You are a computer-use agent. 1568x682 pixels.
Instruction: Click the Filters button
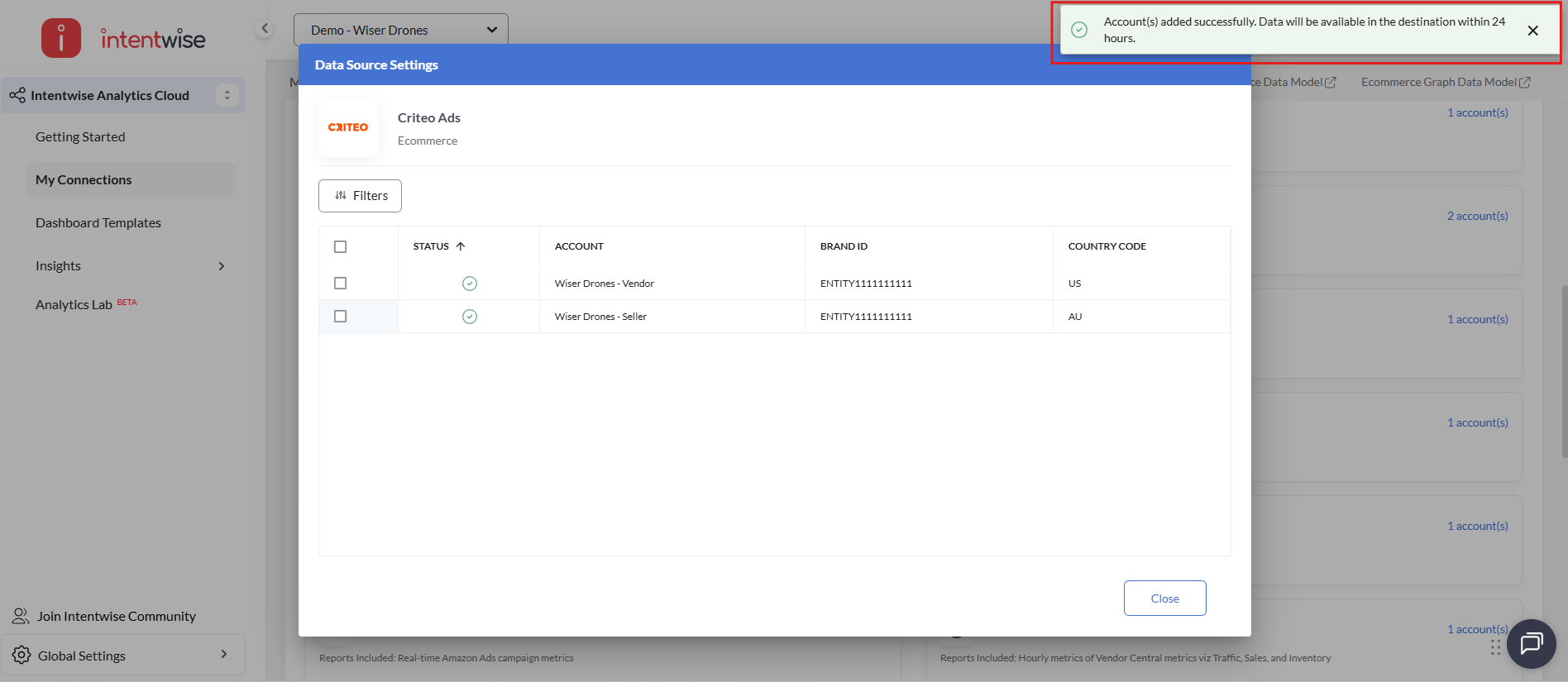click(360, 196)
